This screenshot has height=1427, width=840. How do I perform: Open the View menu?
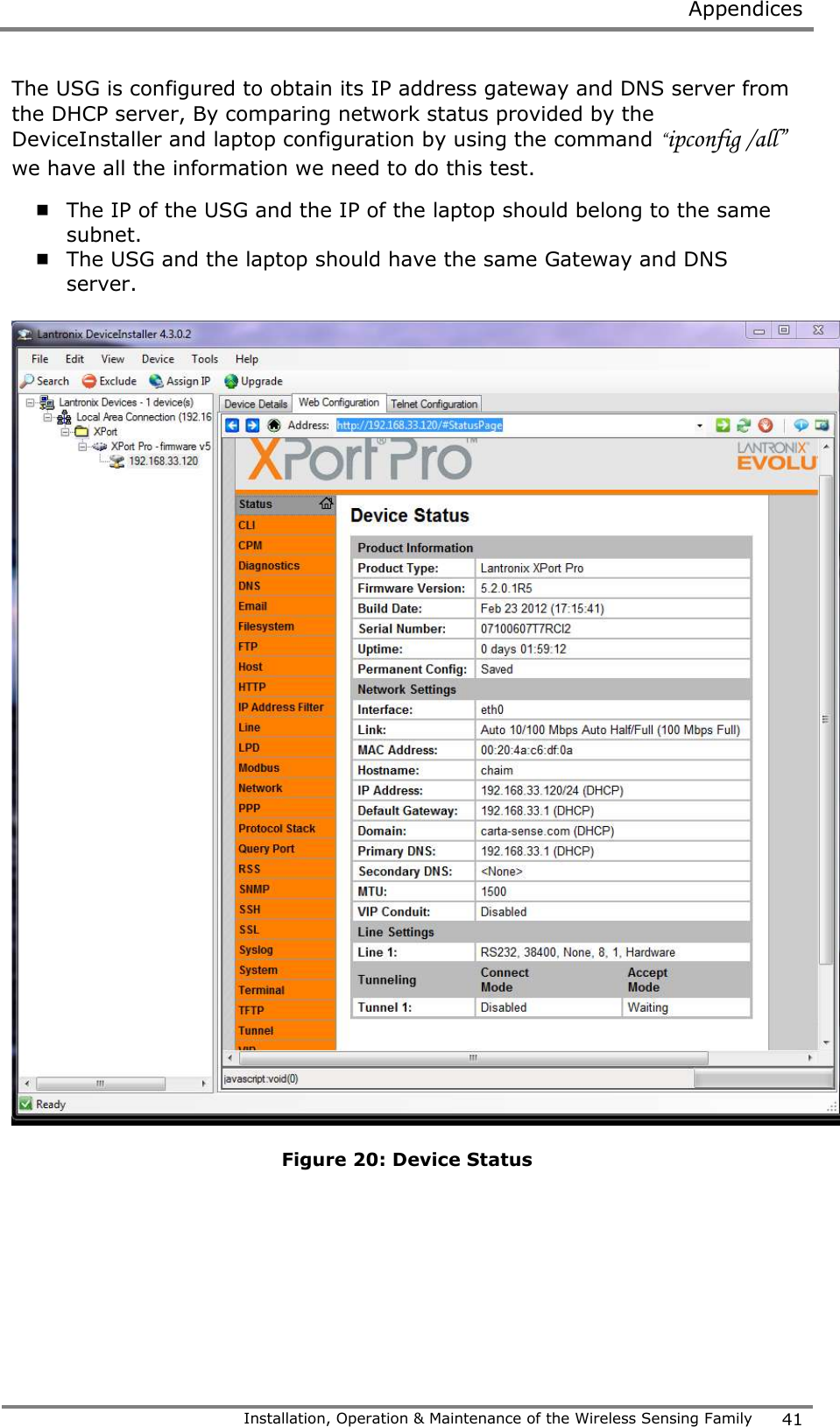coord(113,359)
